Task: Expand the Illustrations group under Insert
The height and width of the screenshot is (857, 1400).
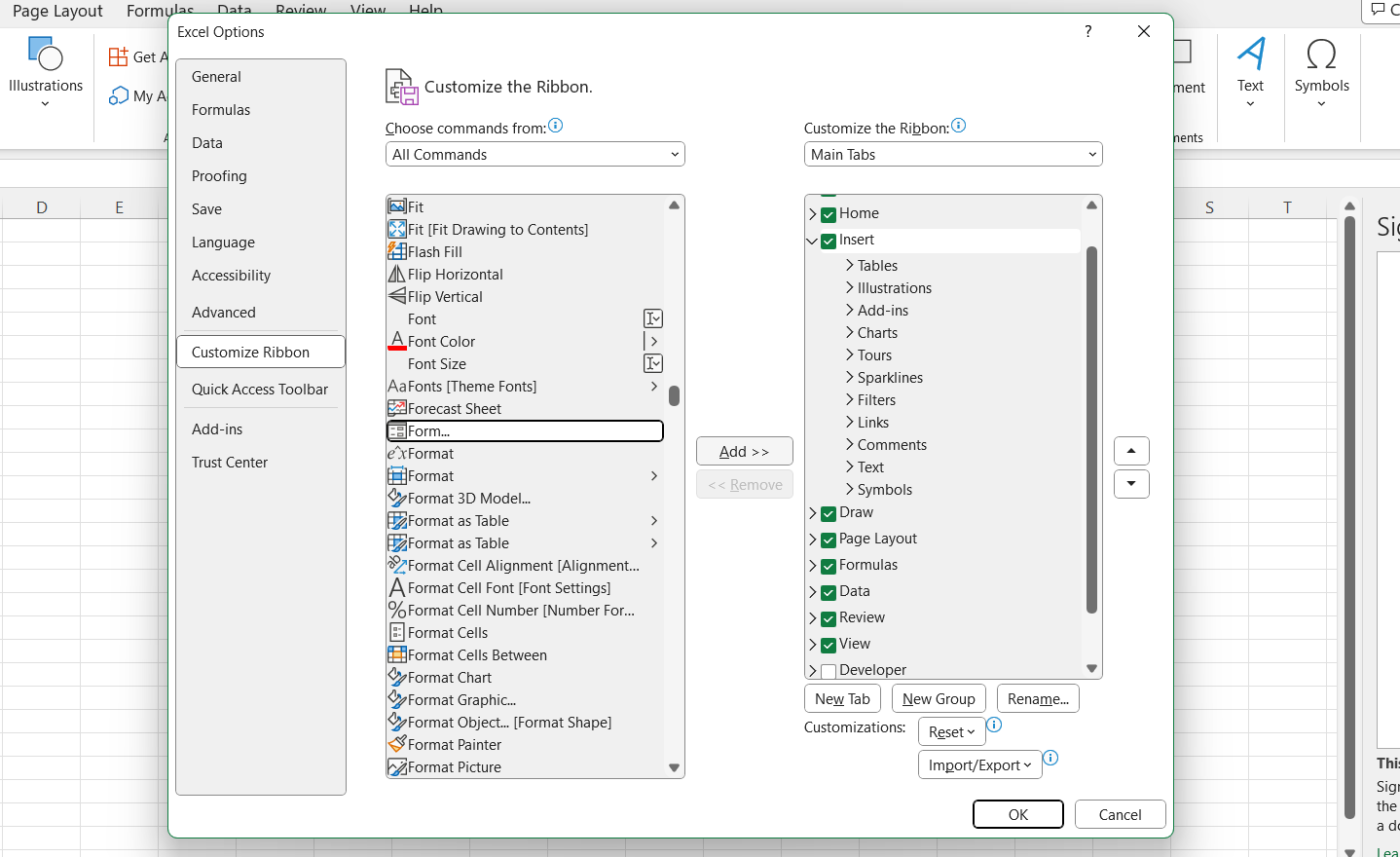Action: [848, 287]
